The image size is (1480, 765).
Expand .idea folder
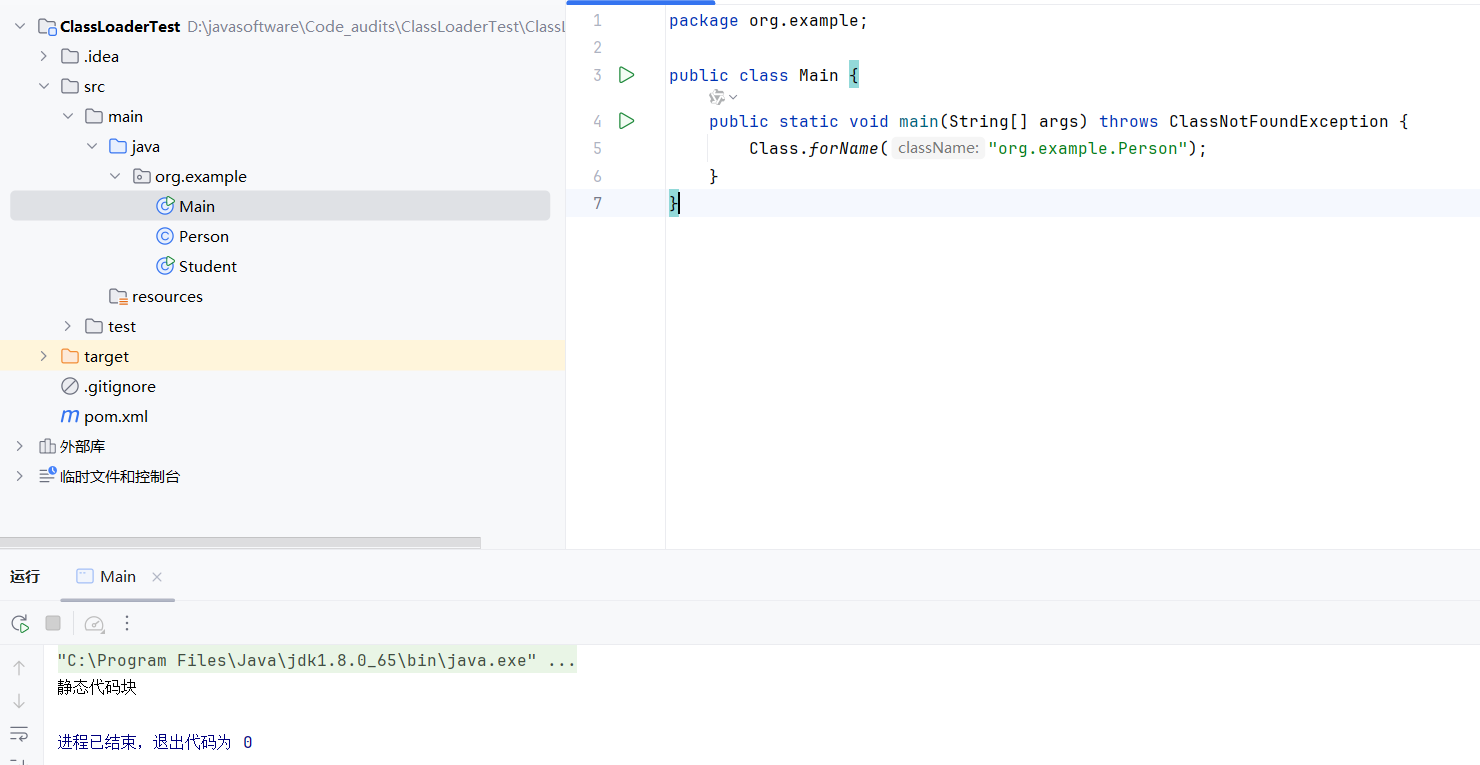pos(44,56)
